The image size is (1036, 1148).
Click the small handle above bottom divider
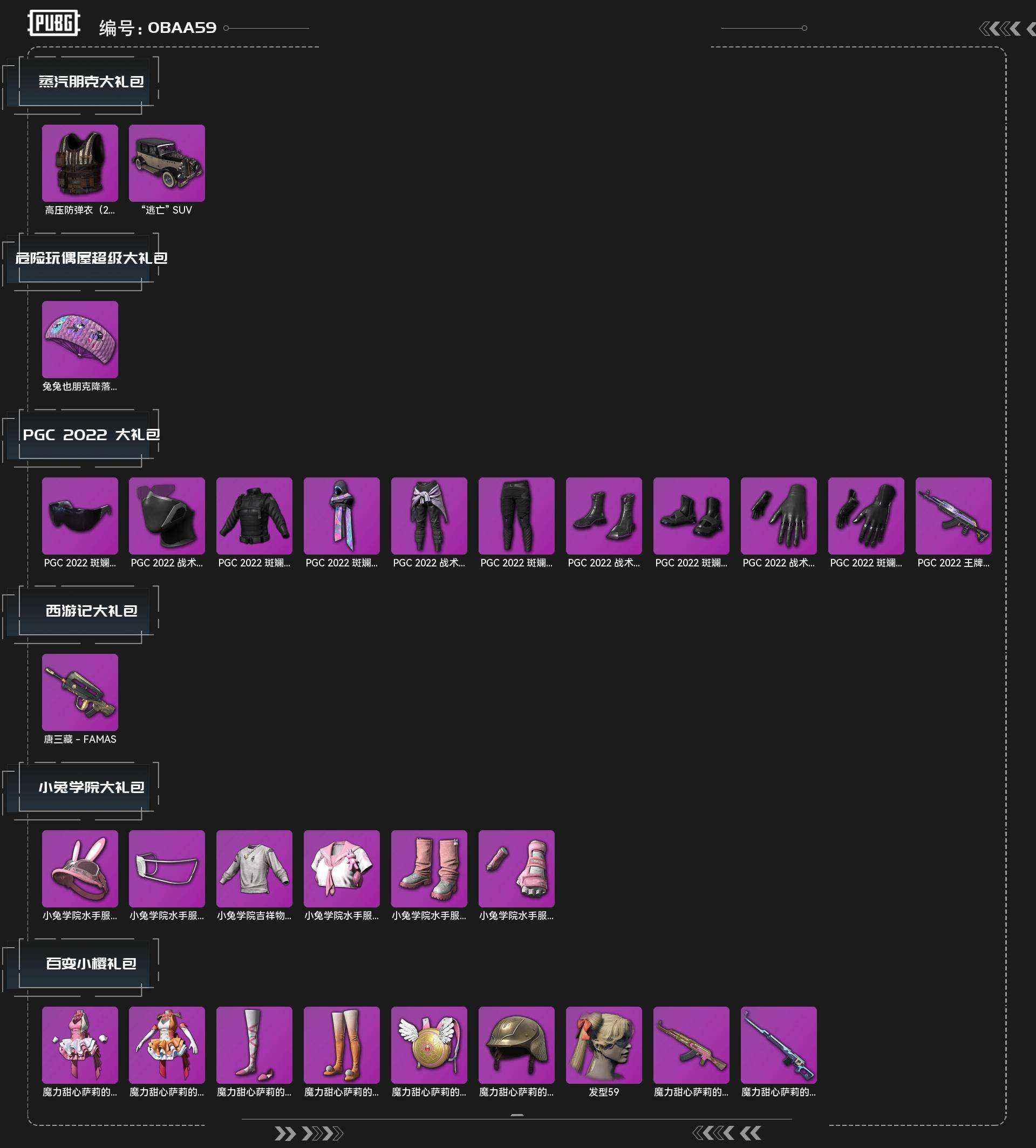(517, 1115)
